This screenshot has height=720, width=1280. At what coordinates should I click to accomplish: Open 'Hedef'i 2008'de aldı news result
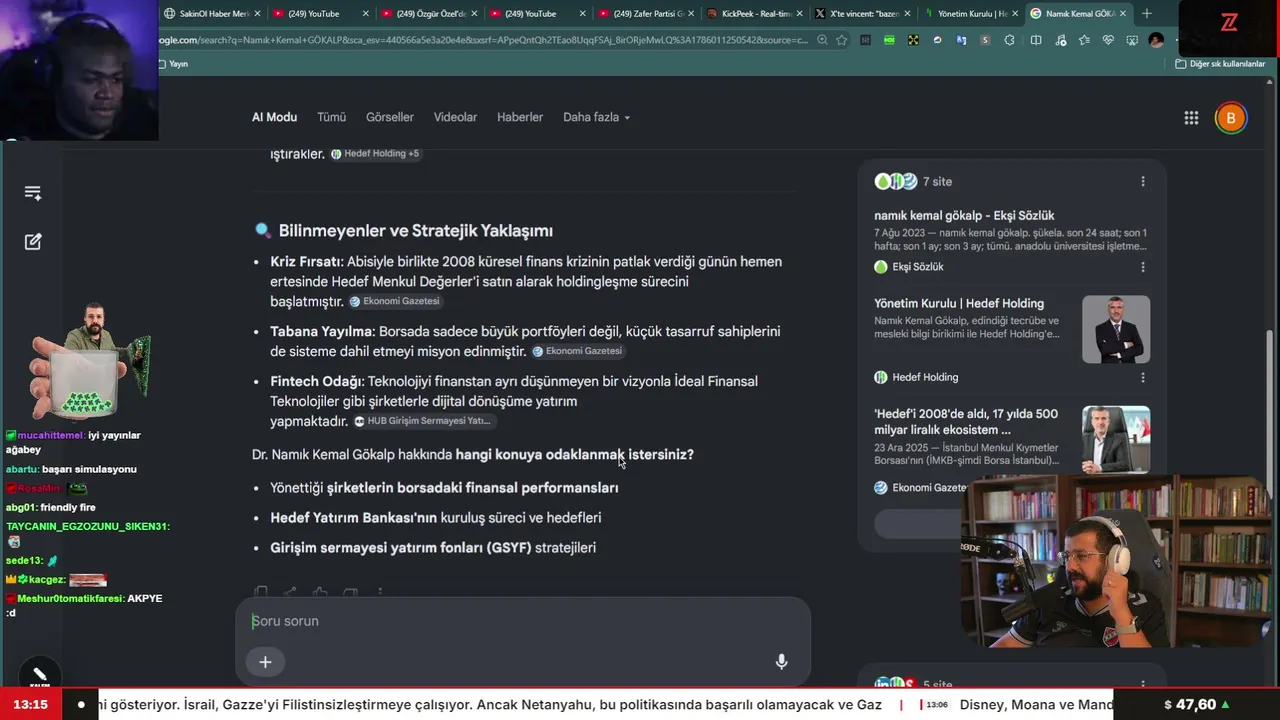pos(966,422)
